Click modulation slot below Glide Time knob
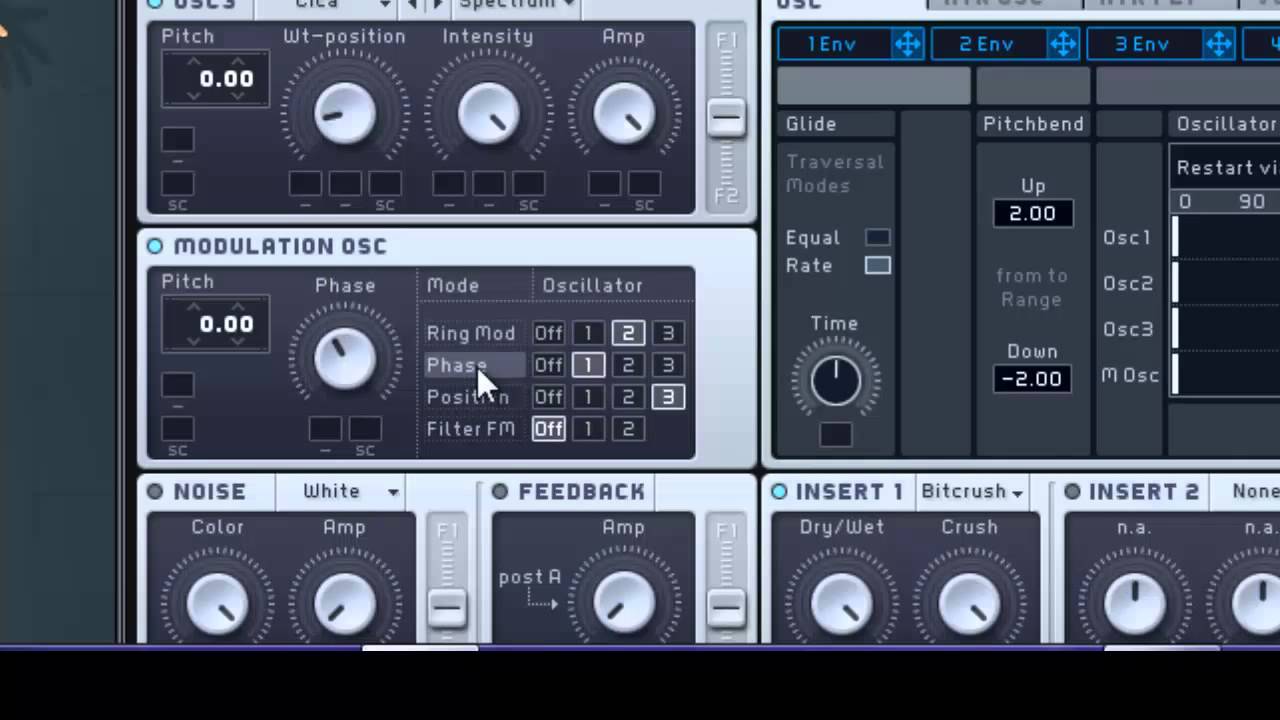 836,435
